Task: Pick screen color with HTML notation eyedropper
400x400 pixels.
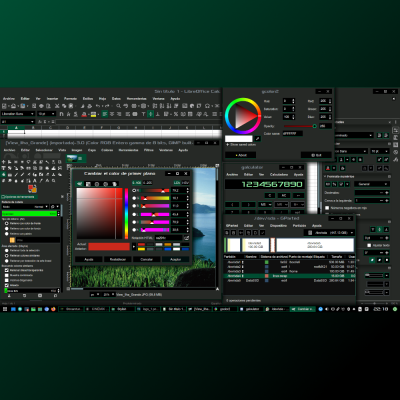Action: [x=186, y=238]
